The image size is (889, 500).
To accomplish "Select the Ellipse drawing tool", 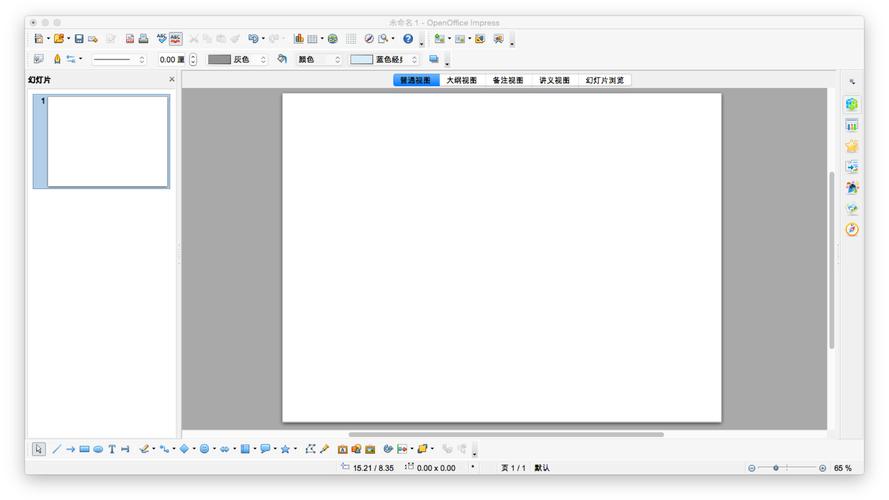I will [98, 450].
